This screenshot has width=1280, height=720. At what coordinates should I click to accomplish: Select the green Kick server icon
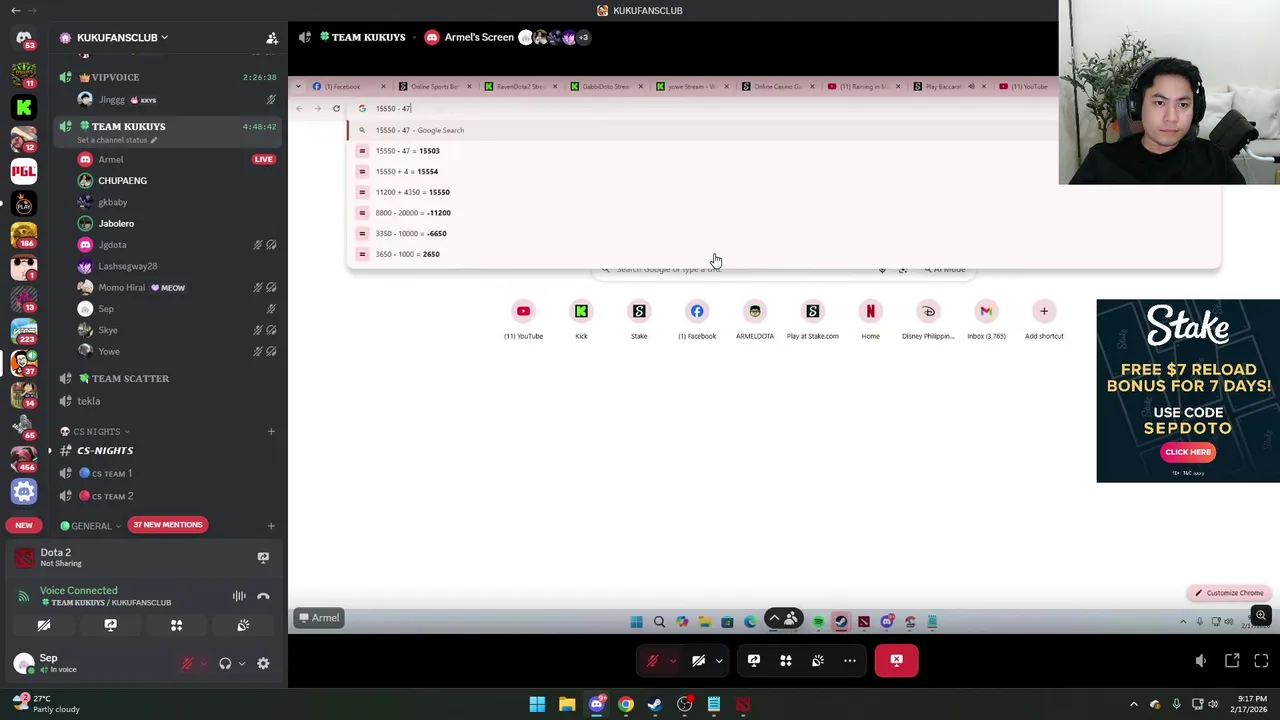point(24,106)
